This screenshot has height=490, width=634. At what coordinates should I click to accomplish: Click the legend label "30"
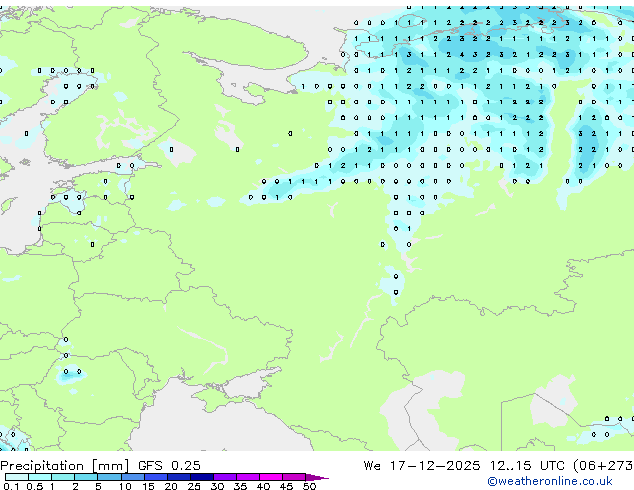pyautogui.click(x=217, y=486)
